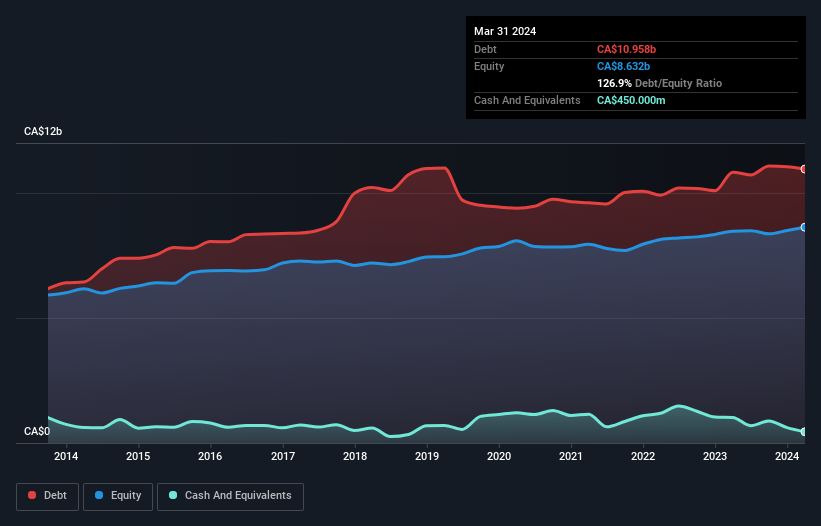Select the 2023 label on the x-axis
The height and width of the screenshot is (526, 821).
point(715,456)
